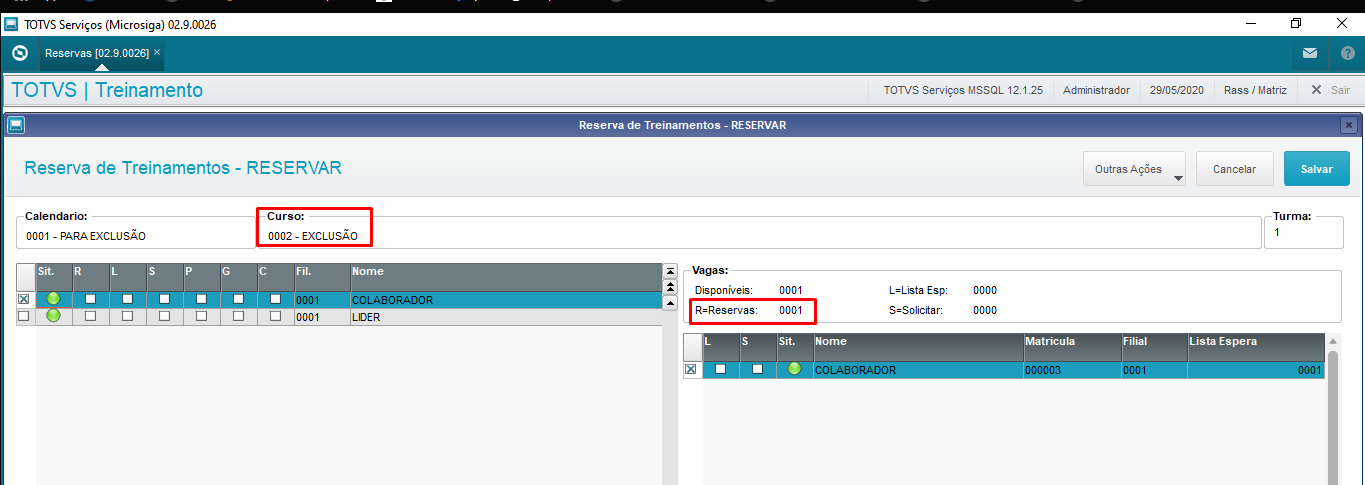Screen dimensions: 1365x485
Task: Click green status icon in LIDER row
Action: pos(53,316)
